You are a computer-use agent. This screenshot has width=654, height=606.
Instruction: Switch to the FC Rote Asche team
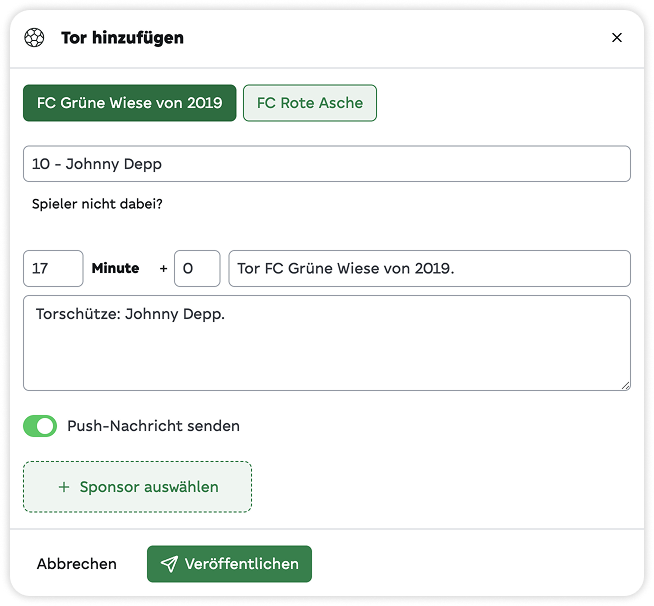310,103
